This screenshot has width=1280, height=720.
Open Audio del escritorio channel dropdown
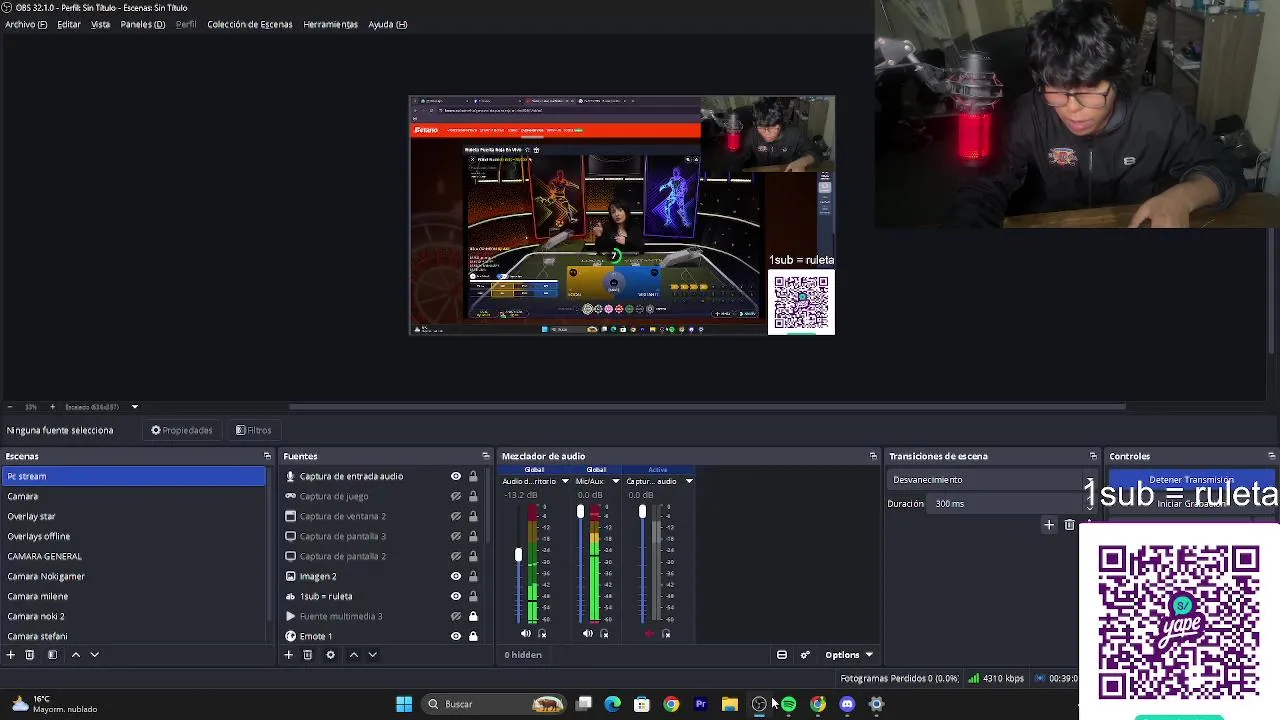click(x=565, y=481)
